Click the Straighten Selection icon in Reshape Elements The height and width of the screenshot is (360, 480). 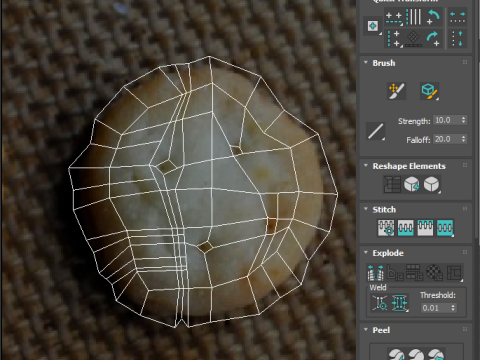pyautogui.click(x=392, y=184)
